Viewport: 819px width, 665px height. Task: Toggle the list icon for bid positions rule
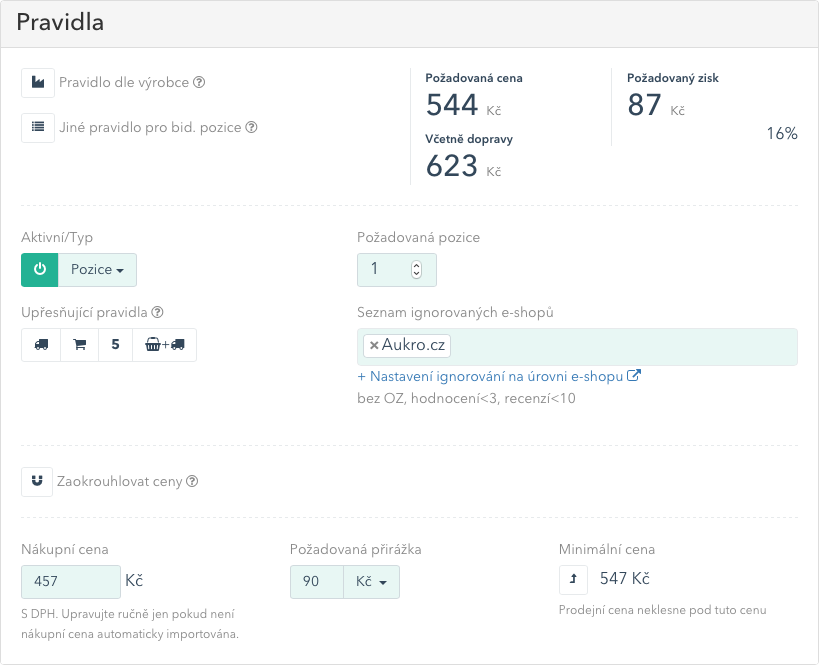pyautogui.click(x=38, y=127)
